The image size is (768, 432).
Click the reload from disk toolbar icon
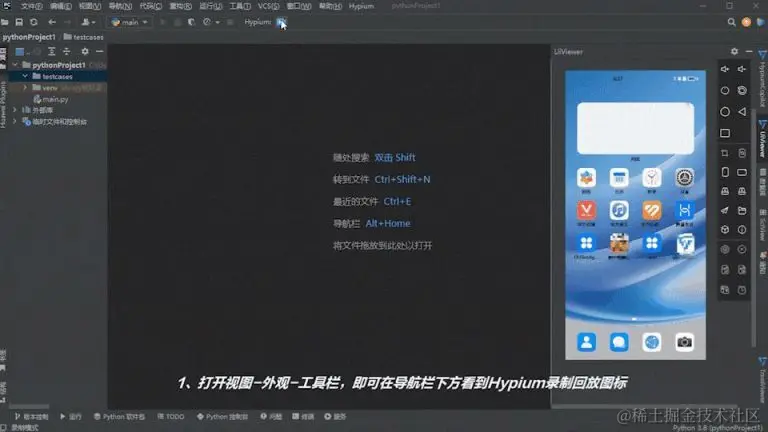tap(34, 22)
